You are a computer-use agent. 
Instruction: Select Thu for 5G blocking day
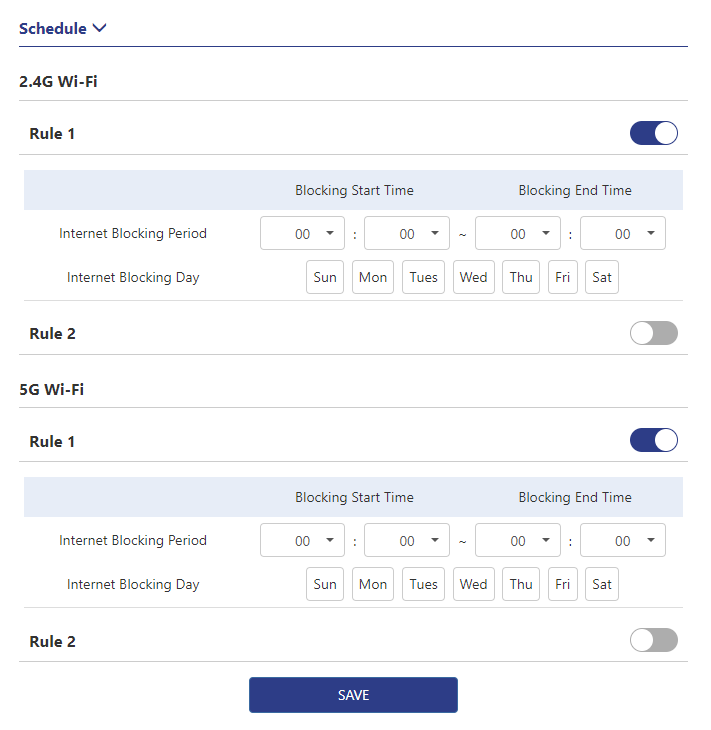521,584
